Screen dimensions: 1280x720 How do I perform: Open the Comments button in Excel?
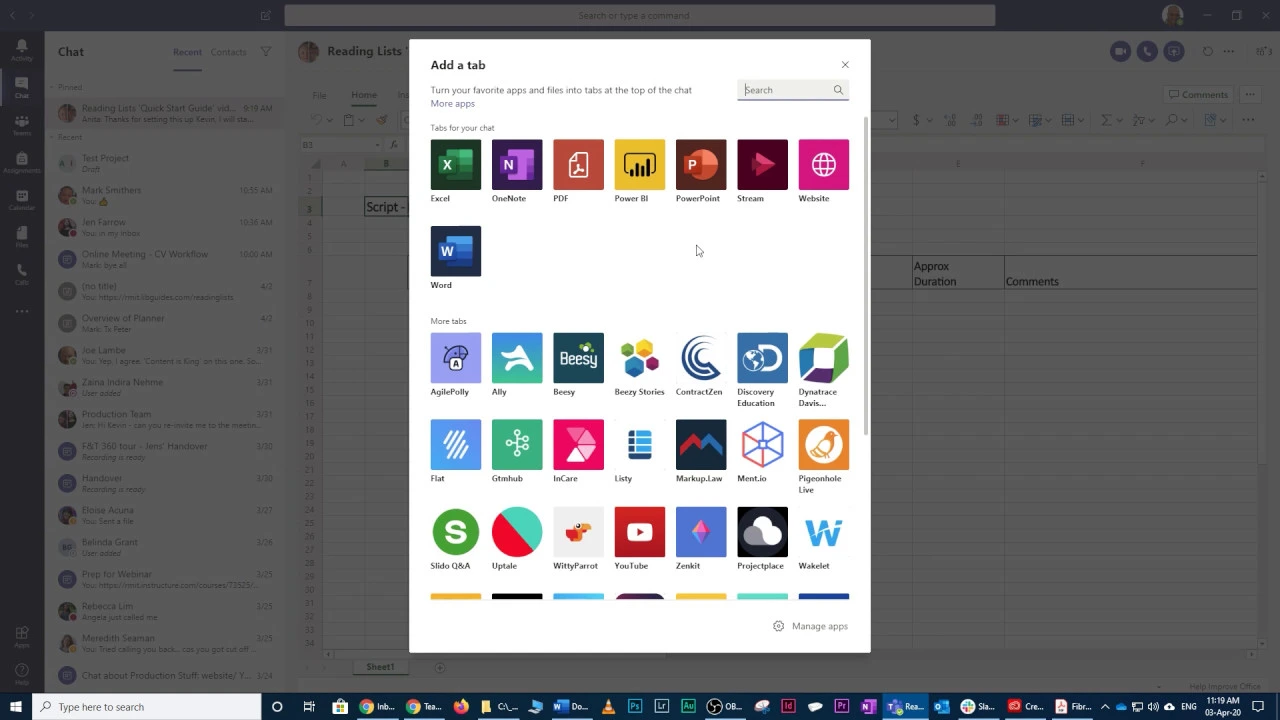1198,95
